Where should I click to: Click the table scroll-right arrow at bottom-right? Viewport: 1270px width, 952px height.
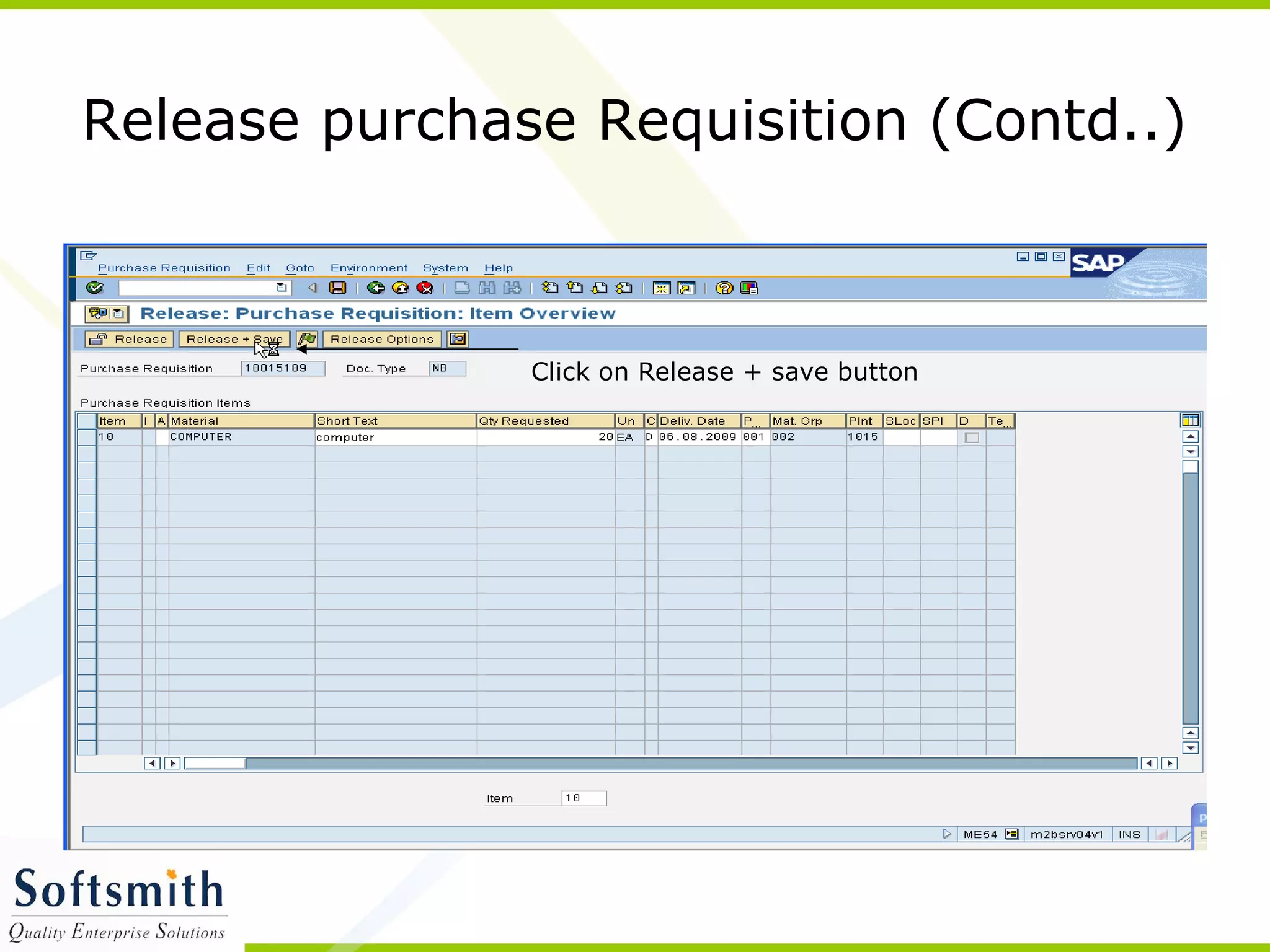pyautogui.click(x=1170, y=763)
